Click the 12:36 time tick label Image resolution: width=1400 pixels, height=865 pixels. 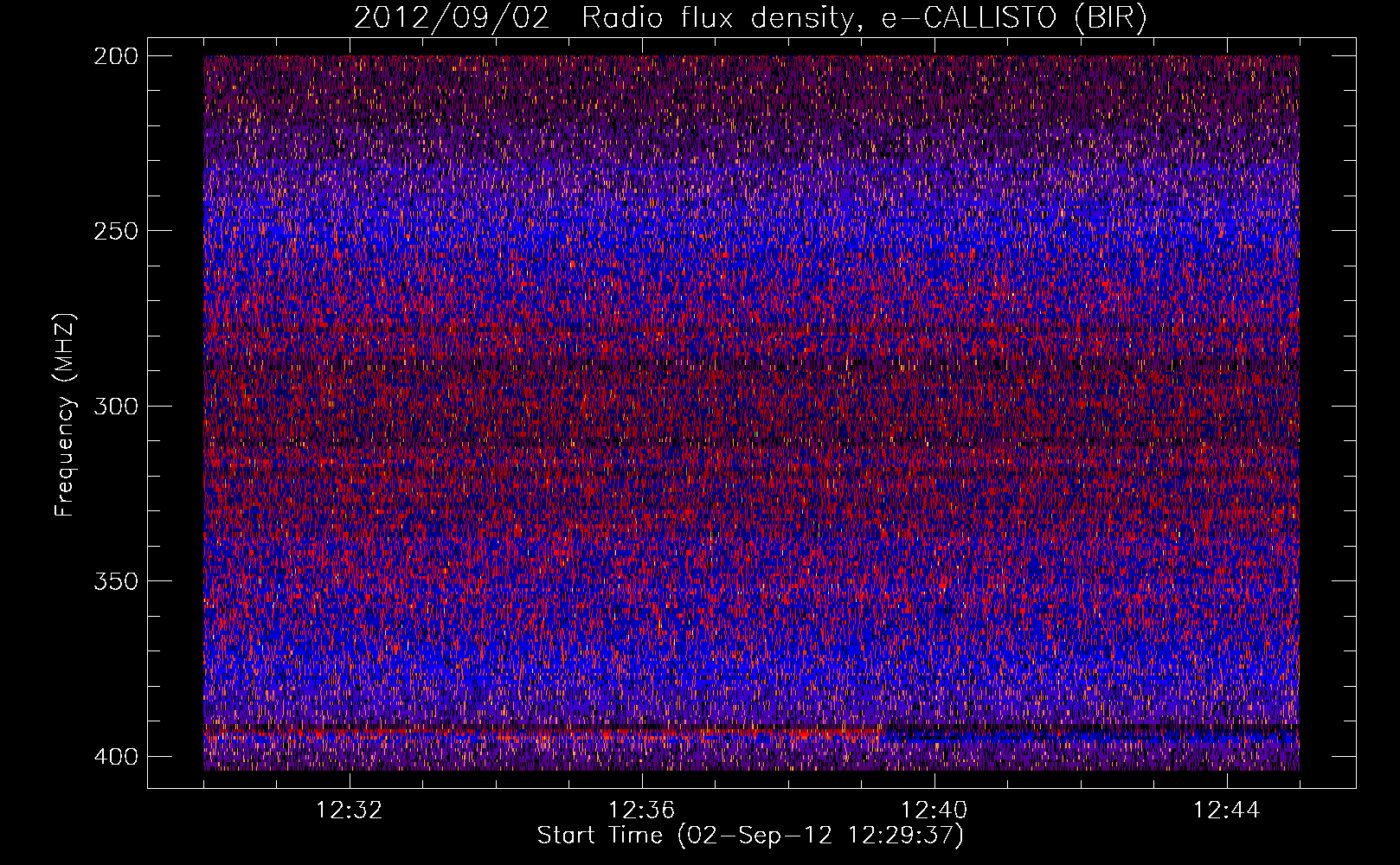coord(642,811)
